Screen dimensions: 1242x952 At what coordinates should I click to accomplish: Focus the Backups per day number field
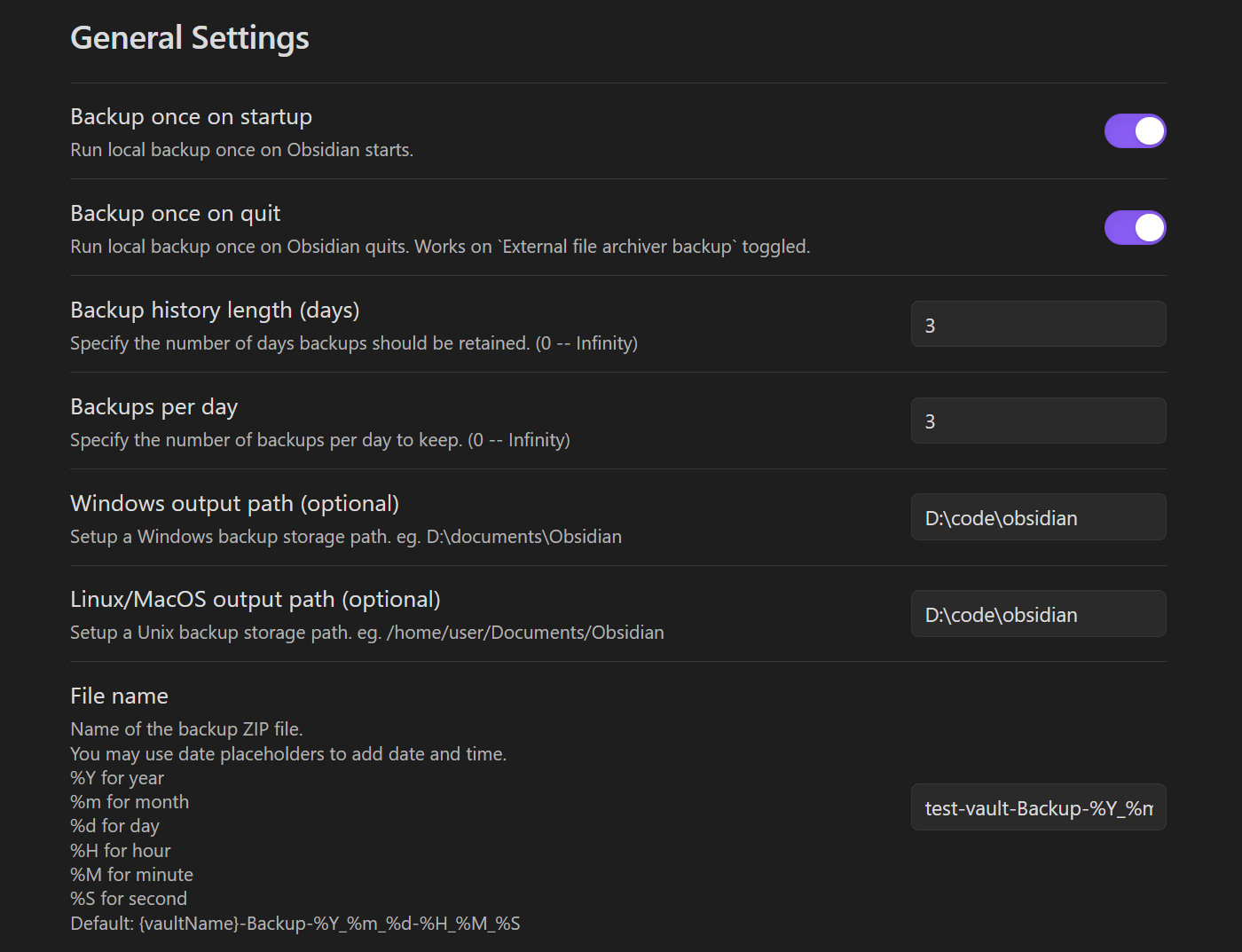click(x=1038, y=421)
